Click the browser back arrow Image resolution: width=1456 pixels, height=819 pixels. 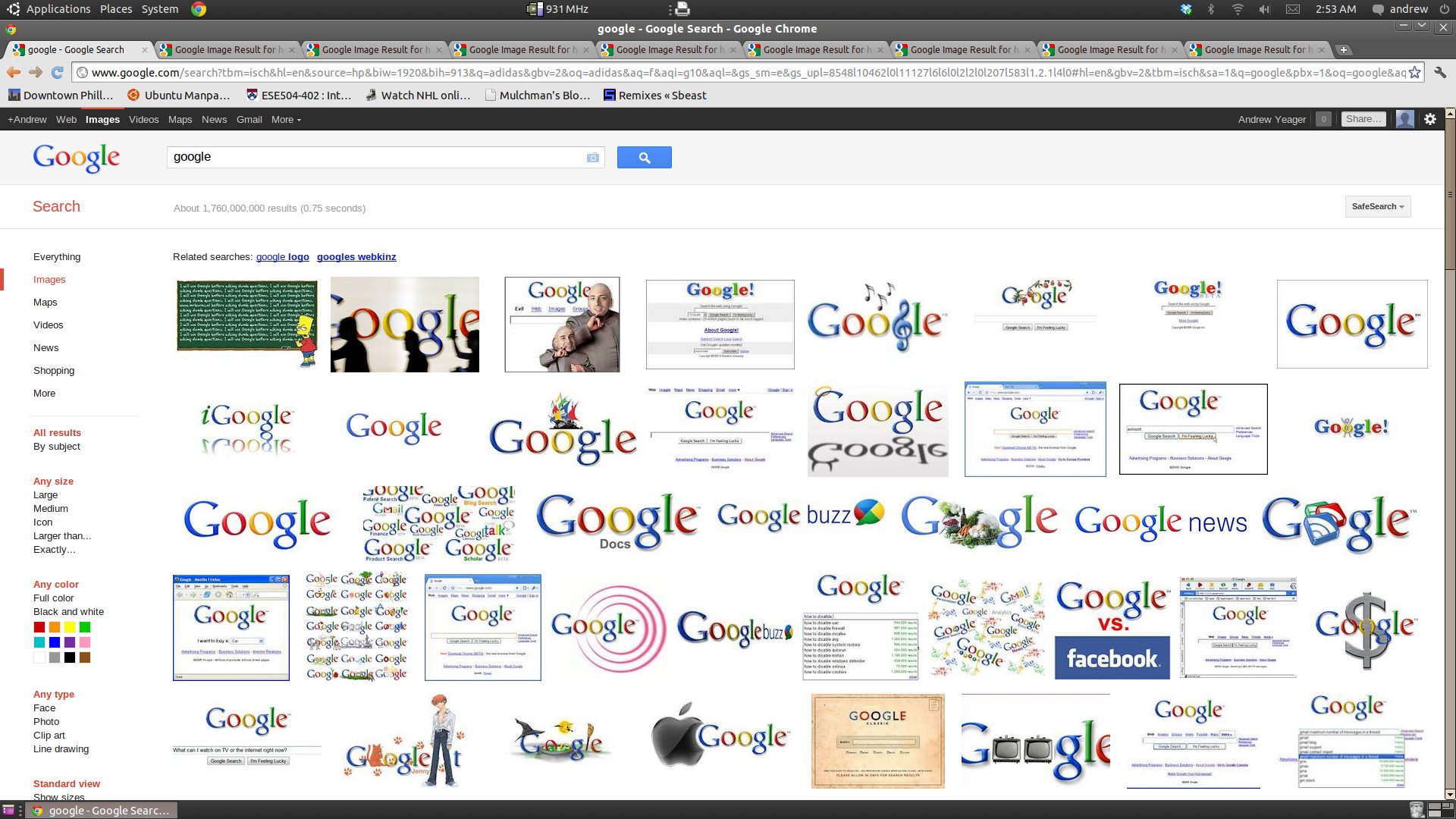[x=14, y=73]
